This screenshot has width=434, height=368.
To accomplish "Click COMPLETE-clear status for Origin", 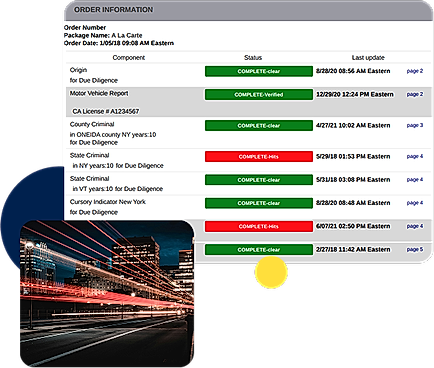I will pos(259,71).
